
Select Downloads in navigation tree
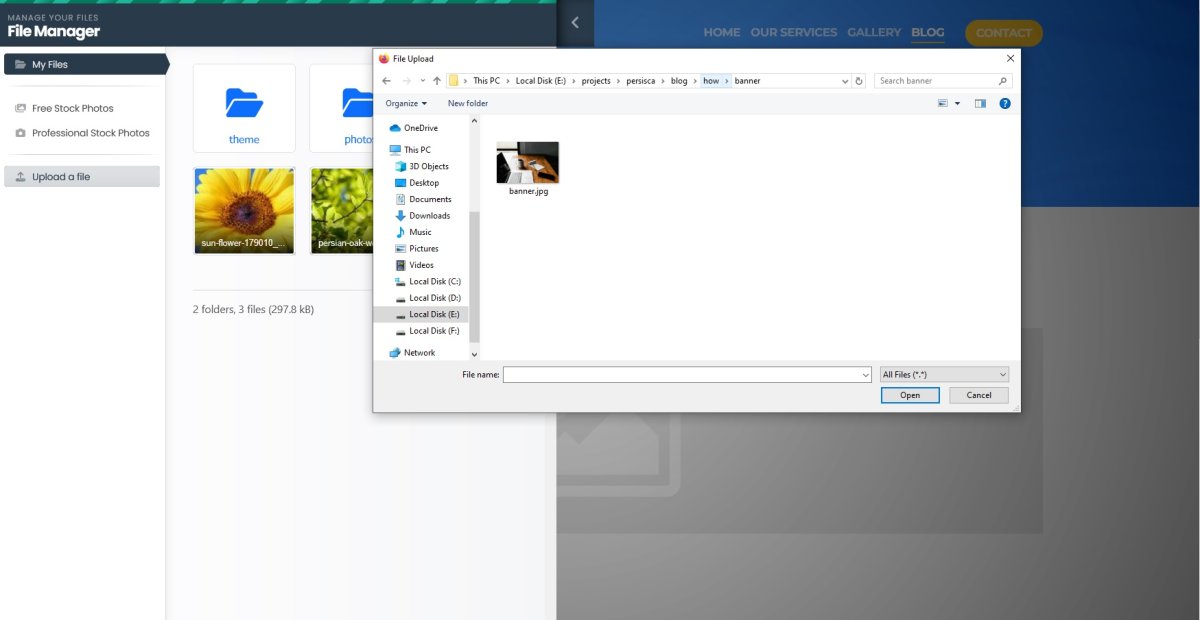[429, 215]
